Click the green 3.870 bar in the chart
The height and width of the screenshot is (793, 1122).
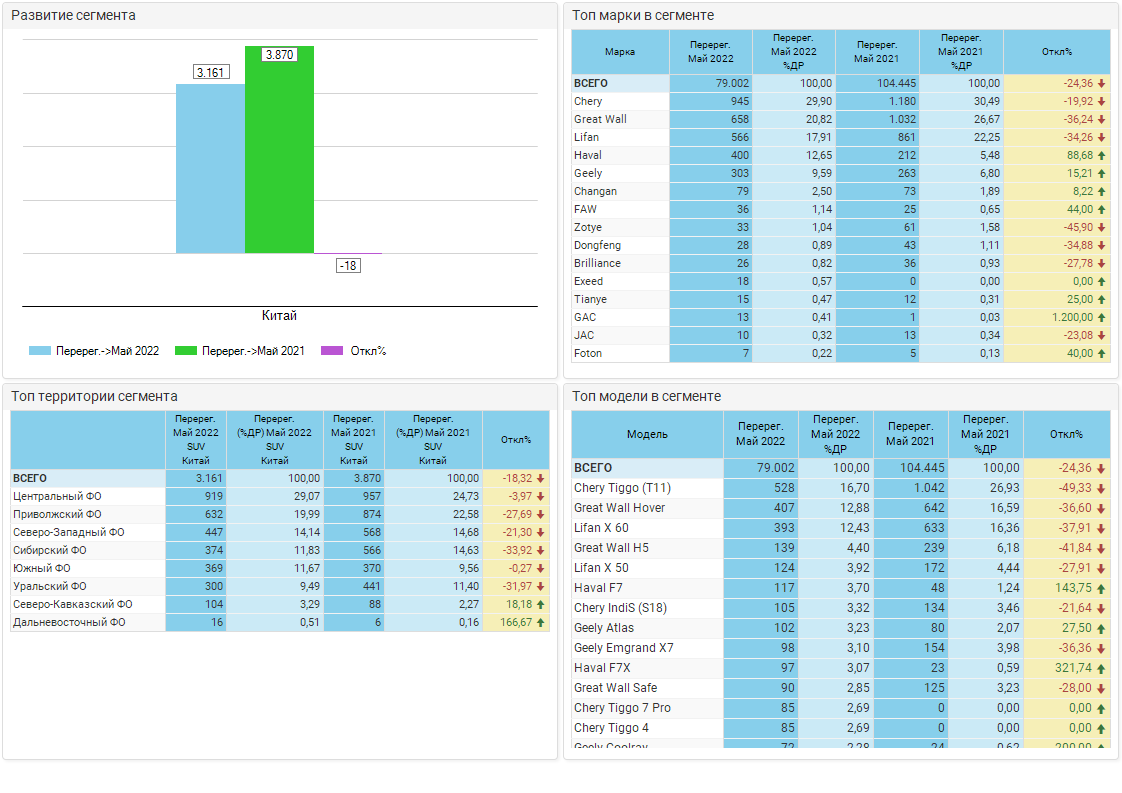(279, 150)
